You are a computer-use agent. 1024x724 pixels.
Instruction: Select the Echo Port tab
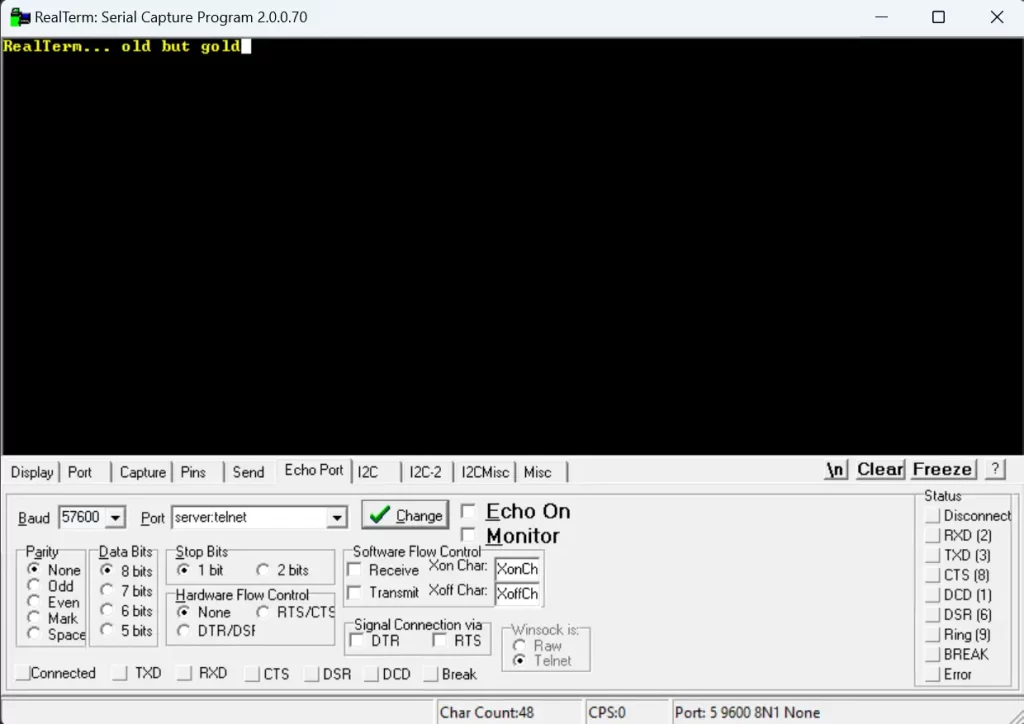(313, 470)
